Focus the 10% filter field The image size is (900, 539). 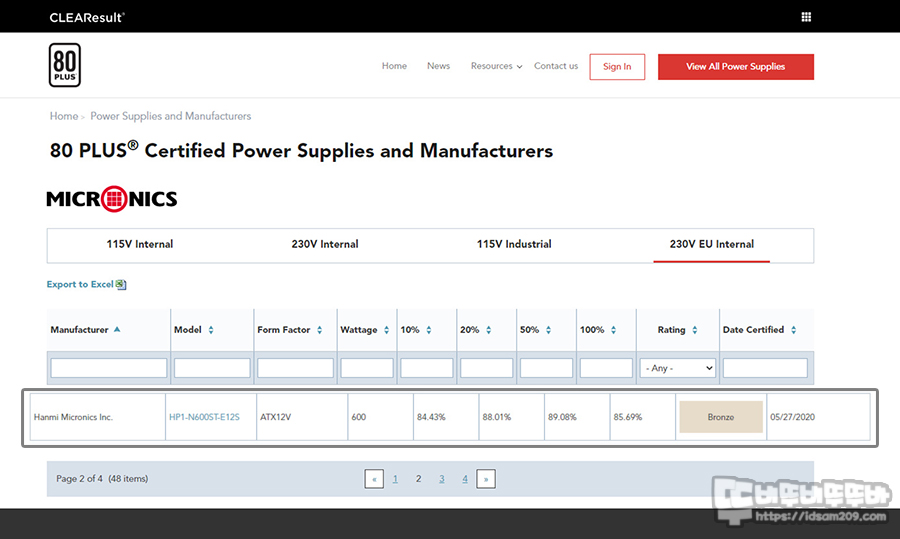(x=426, y=368)
